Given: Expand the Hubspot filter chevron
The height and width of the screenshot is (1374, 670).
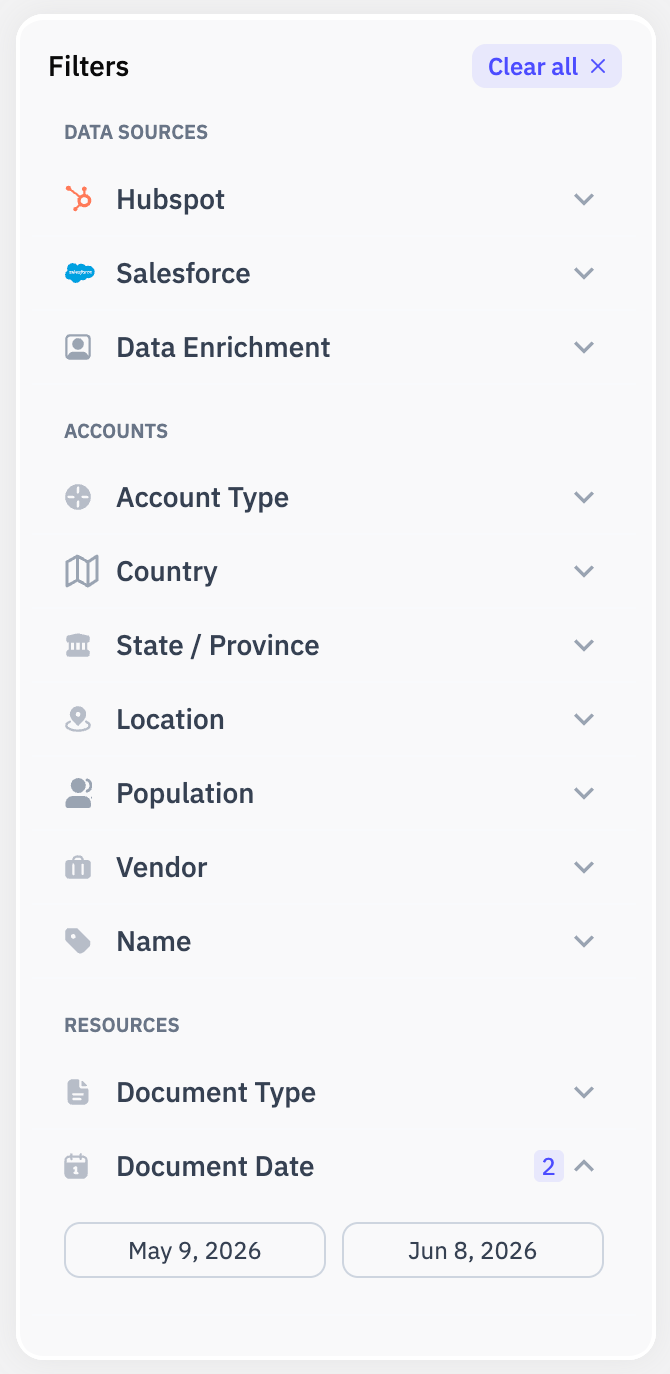Looking at the screenshot, I should coord(585,199).
